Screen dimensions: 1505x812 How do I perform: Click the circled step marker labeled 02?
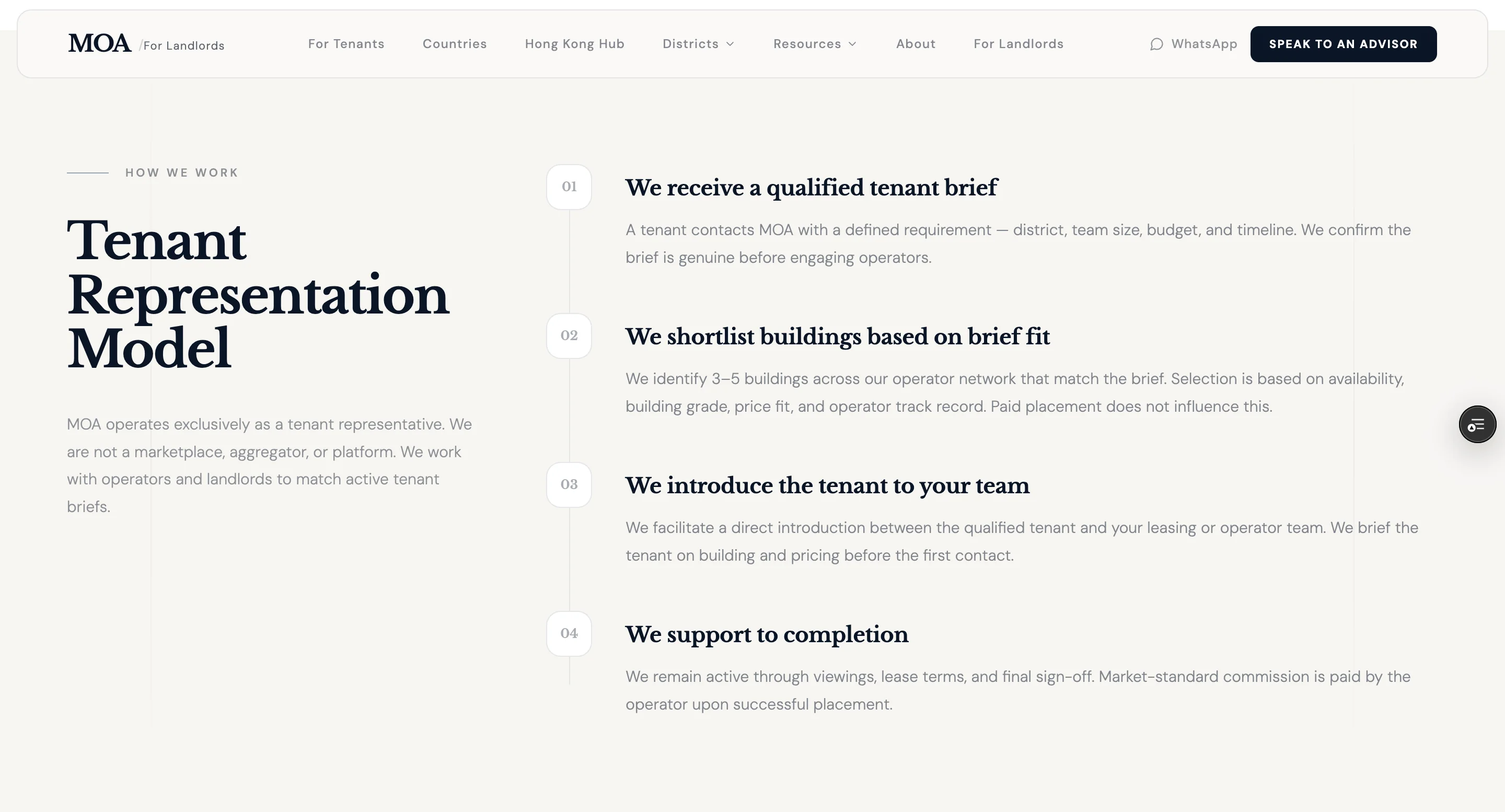(569, 336)
